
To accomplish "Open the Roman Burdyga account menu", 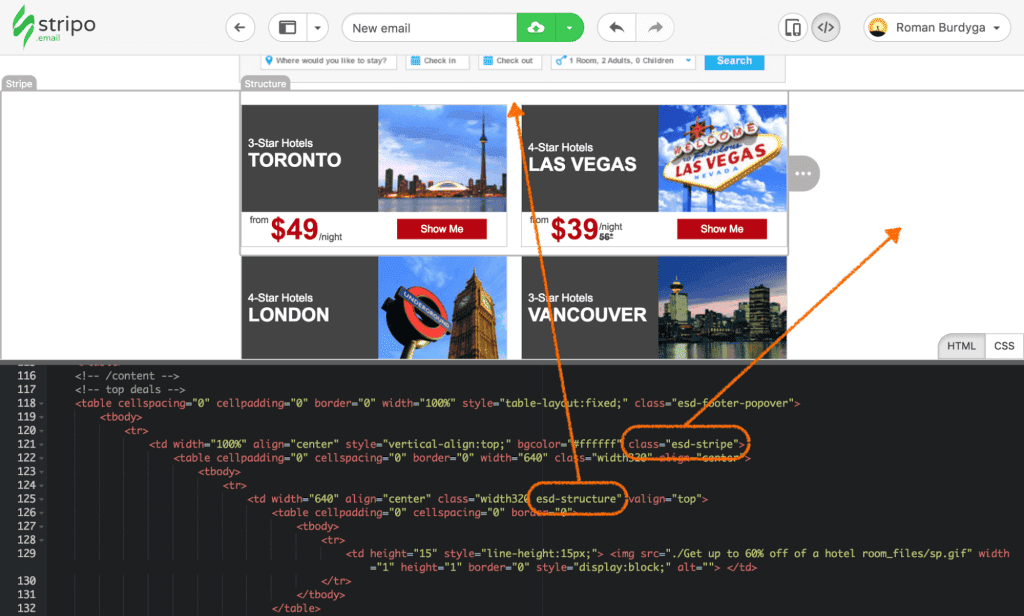I will (937, 28).
